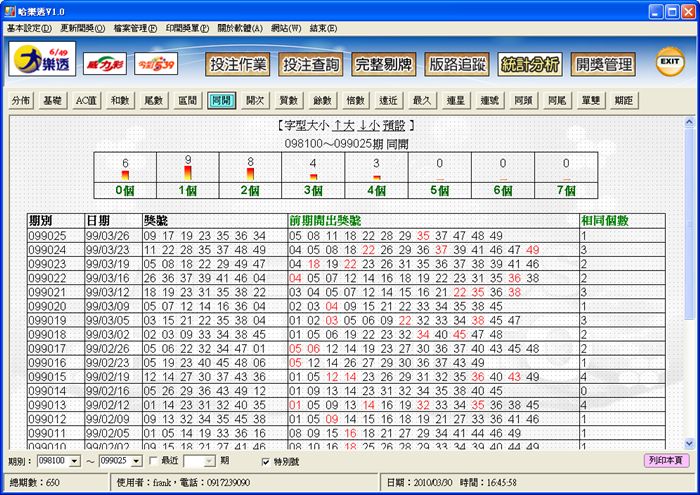Image resolution: width=700 pixels, height=495 pixels.
Task: Click the round EXIT icon
Action: pos(670,62)
